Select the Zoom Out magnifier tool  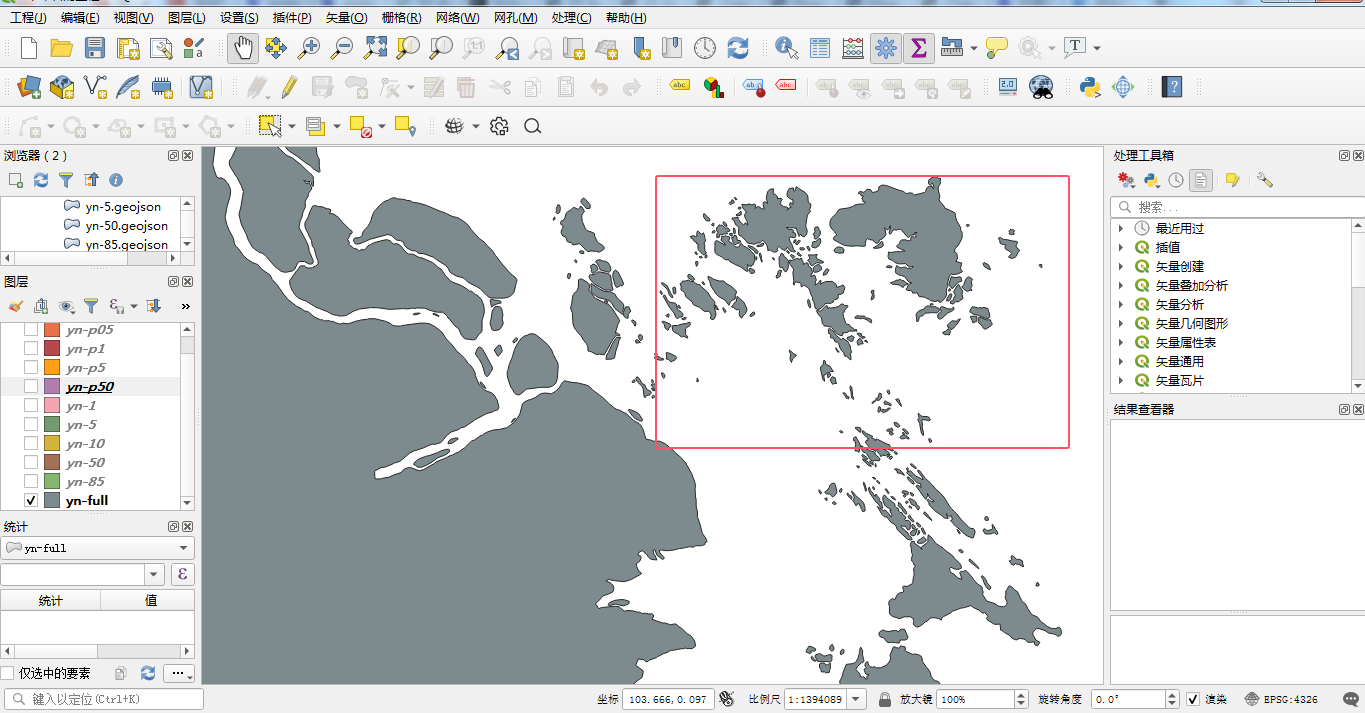tap(342, 48)
